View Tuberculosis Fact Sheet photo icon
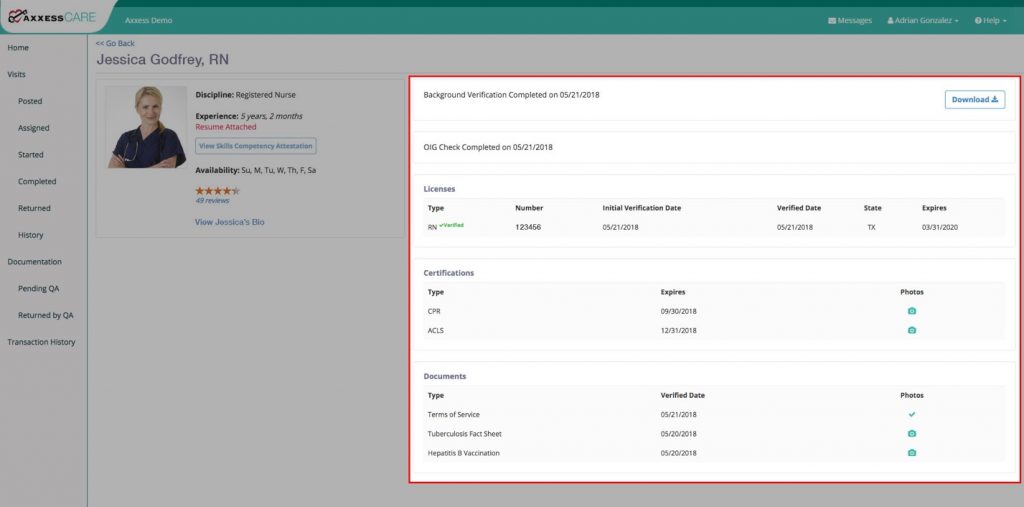The height and width of the screenshot is (507, 1024). 912,434
